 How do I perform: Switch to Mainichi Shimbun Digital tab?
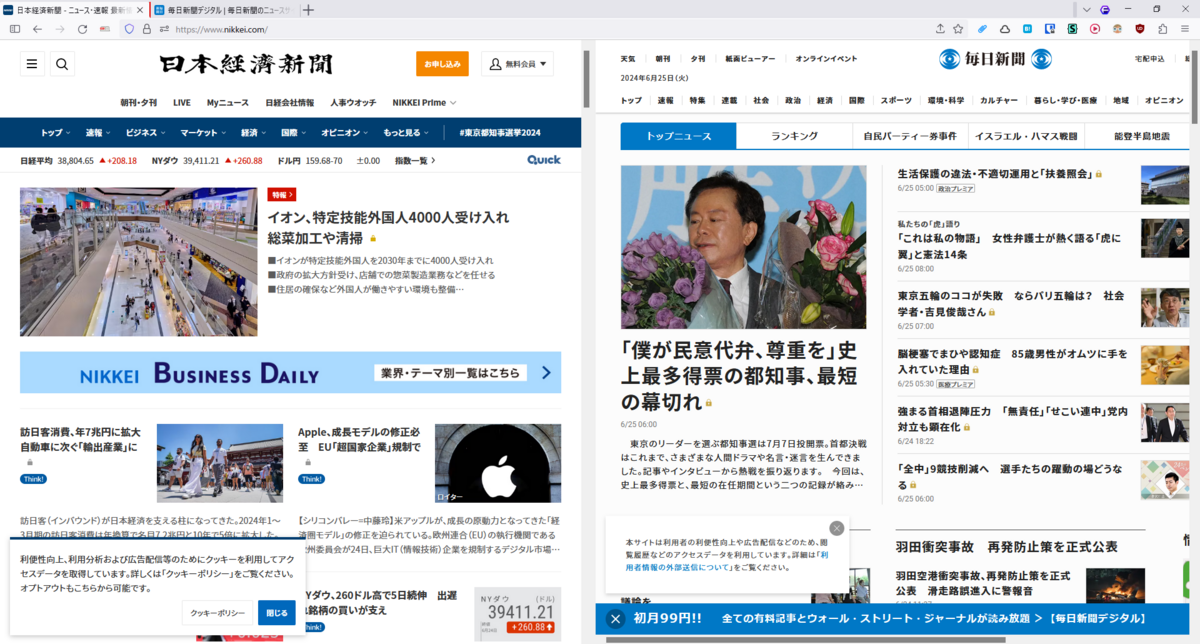click(x=224, y=9)
